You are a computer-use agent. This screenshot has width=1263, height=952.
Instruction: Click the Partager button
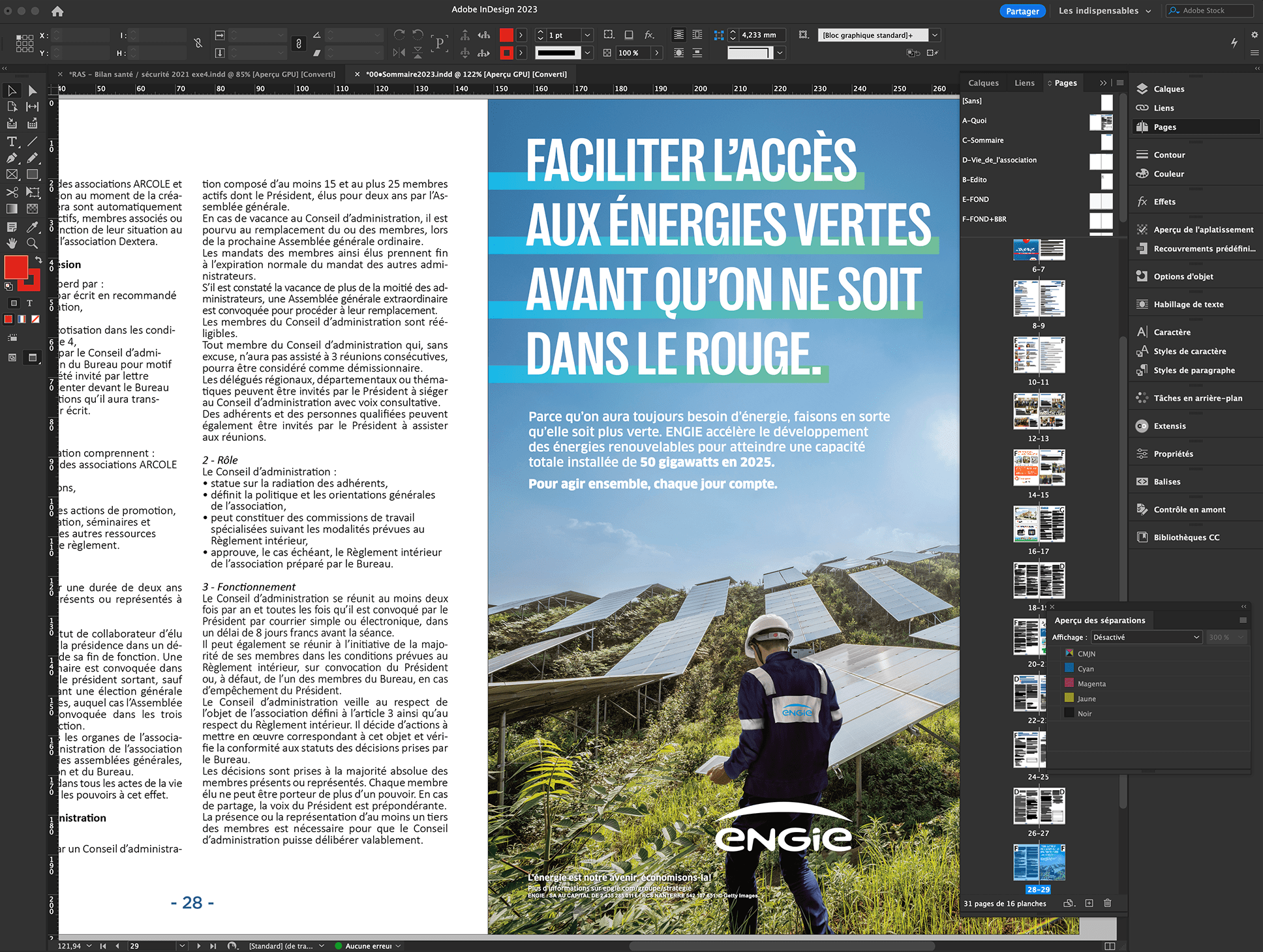(1022, 11)
